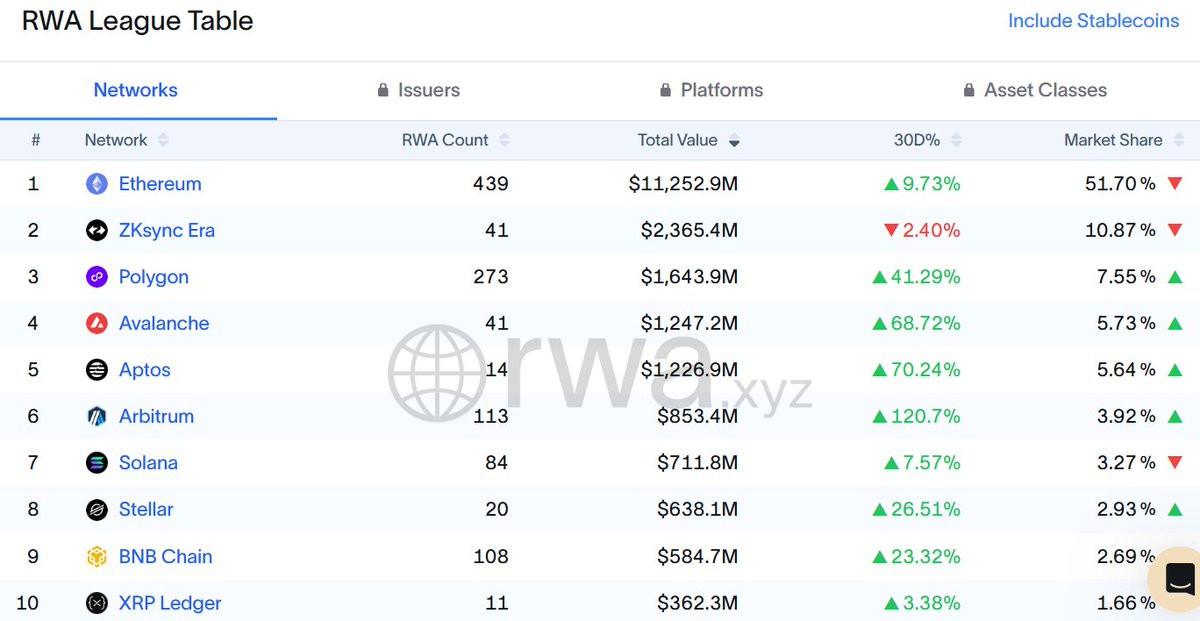Click Polygon's total value $1,643.9M
Viewport: 1200px width, 621px height.
(689, 277)
